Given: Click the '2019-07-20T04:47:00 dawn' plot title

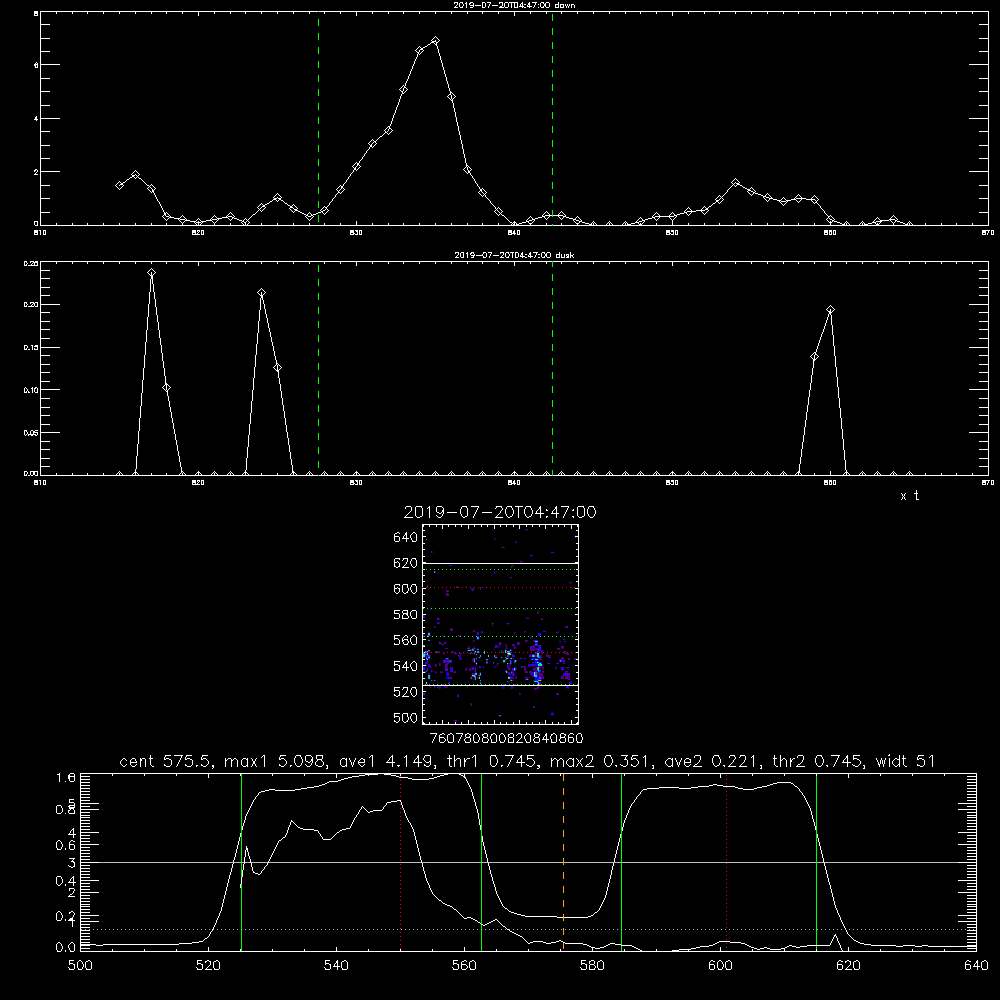Looking at the screenshot, I should 514,5.
